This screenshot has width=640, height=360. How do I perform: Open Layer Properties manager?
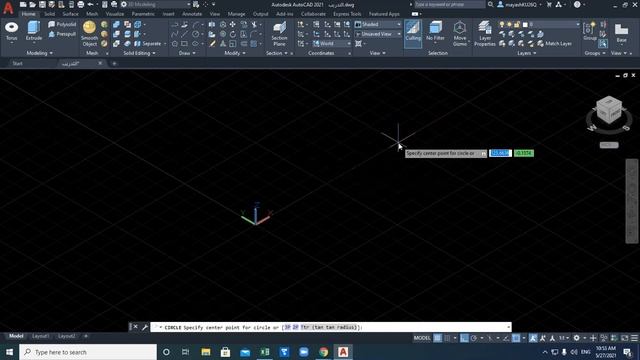coord(485,33)
